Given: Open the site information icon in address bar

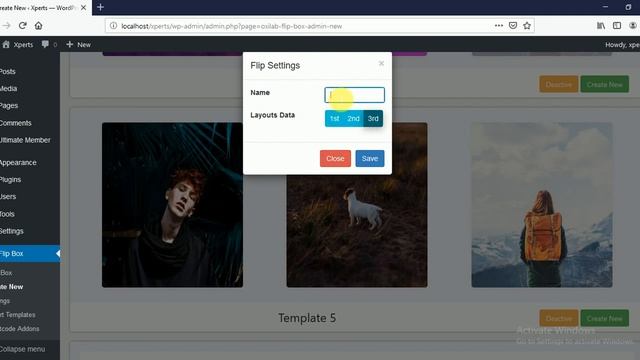Looking at the screenshot, I should tap(113, 26).
